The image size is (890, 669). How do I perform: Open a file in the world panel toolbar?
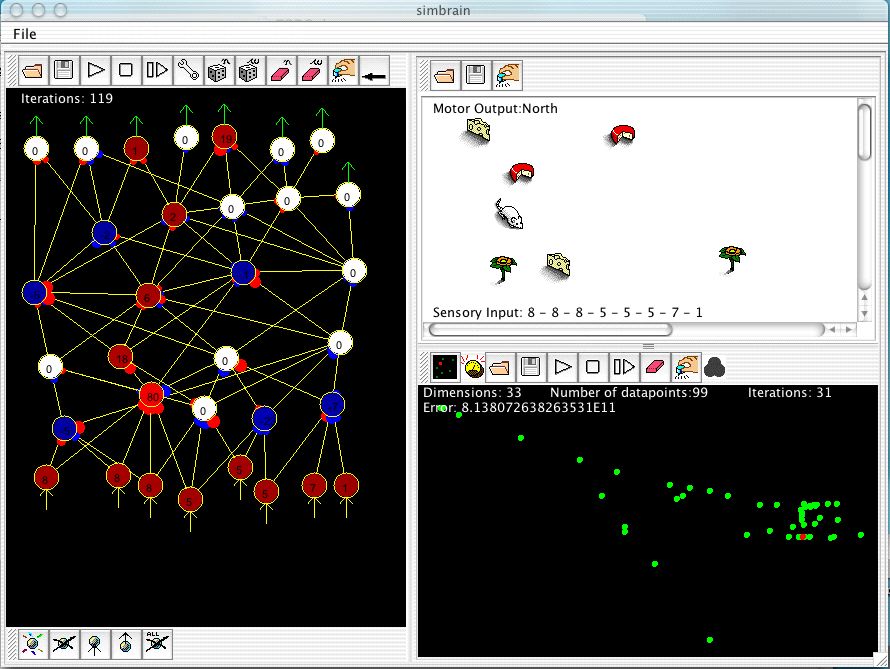(x=445, y=73)
